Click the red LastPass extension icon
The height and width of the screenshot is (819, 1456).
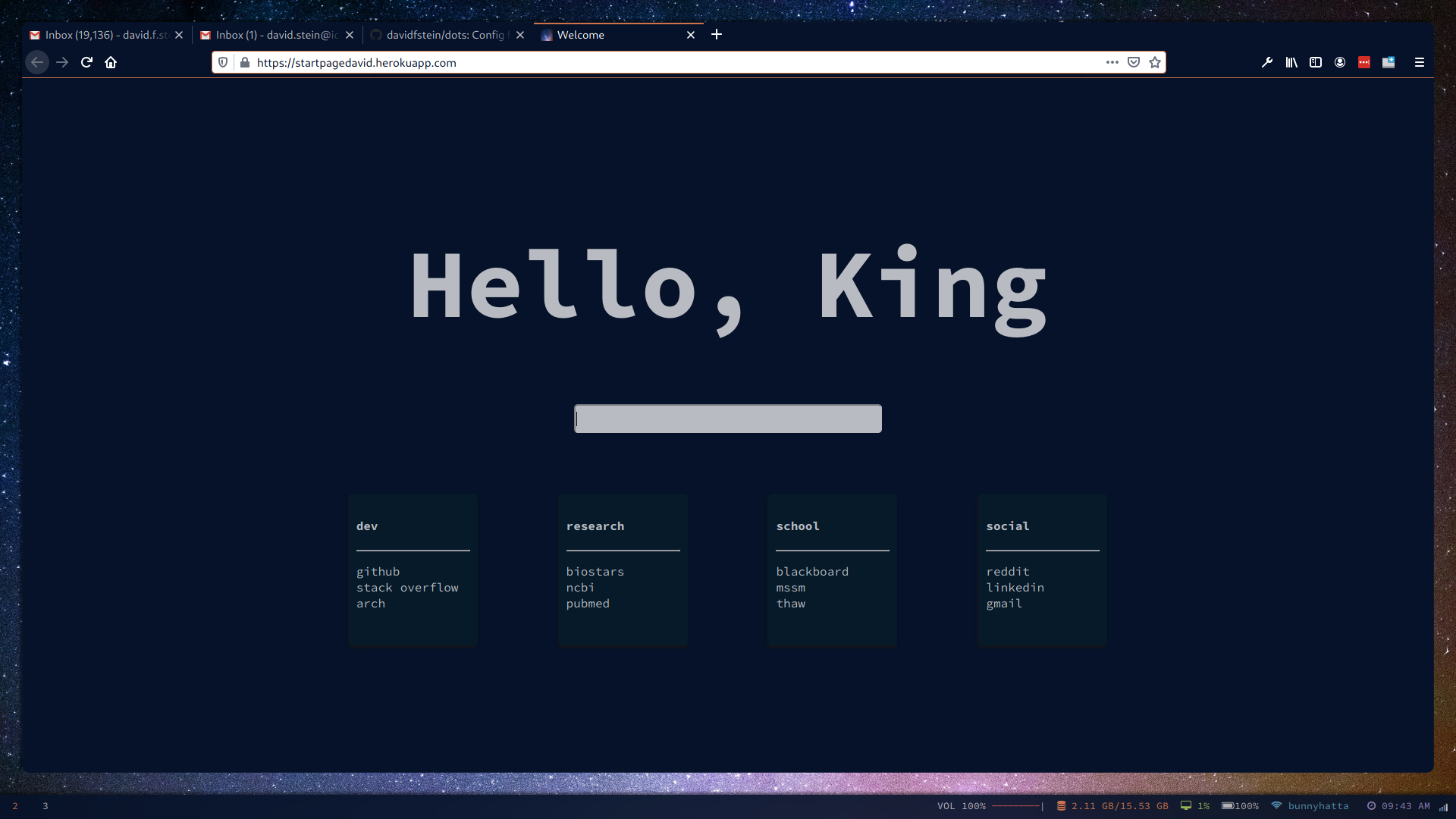point(1364,62)
